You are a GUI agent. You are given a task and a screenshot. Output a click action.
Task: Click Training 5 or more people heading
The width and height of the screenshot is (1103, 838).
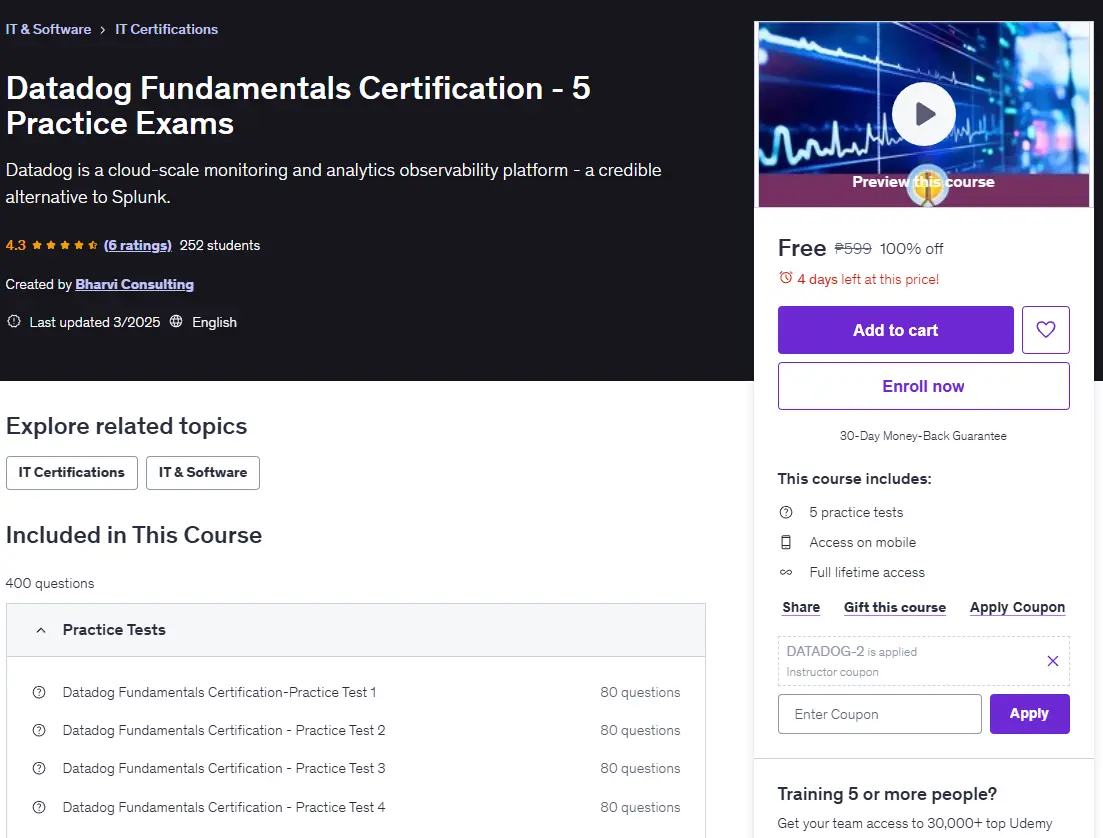tap(887, 794)
